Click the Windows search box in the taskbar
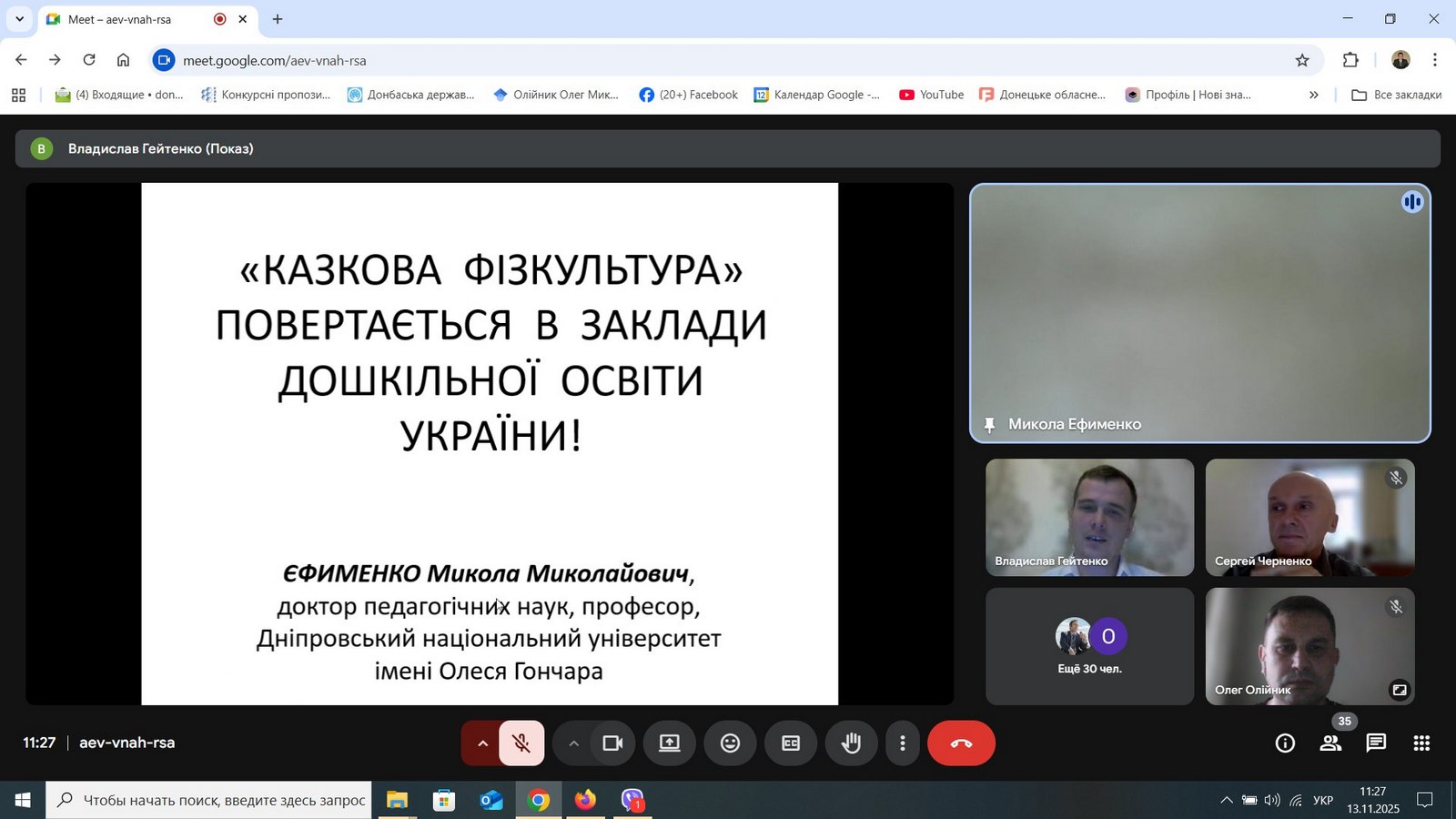The width and height of the screenshot is (1456, 819). pos(209,800)
